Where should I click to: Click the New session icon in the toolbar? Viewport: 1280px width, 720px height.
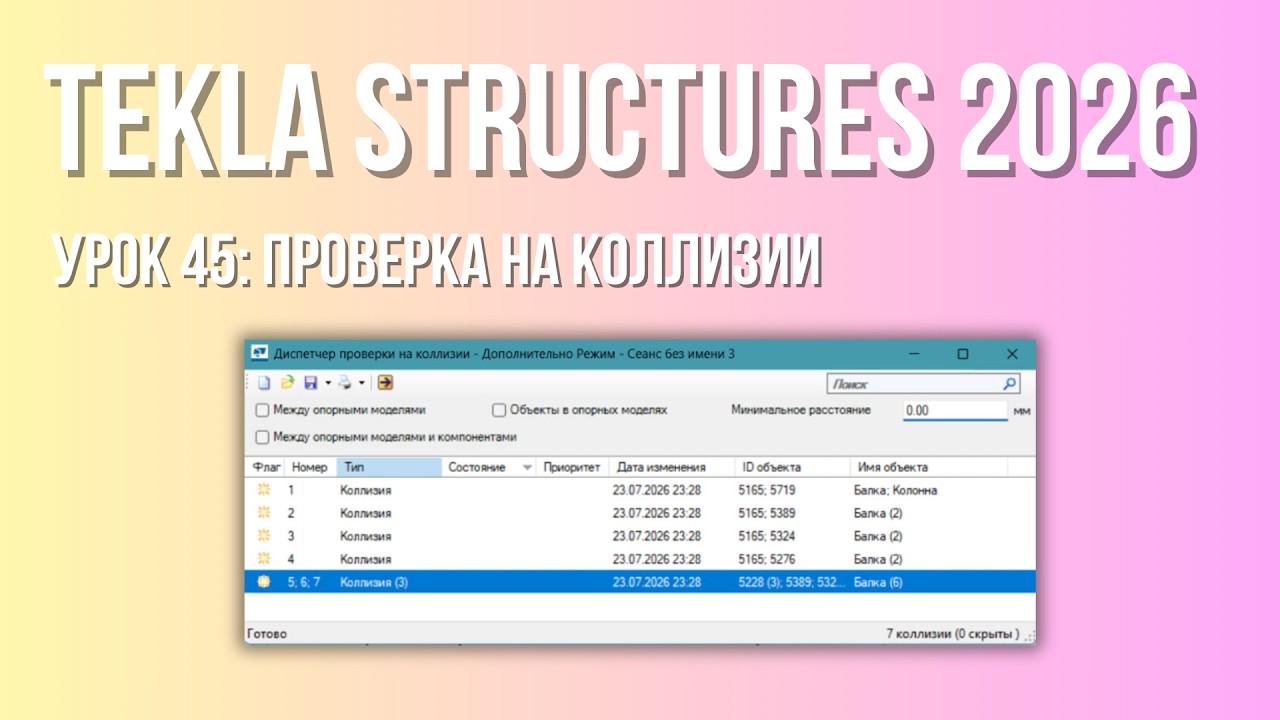tap(265, 382)
